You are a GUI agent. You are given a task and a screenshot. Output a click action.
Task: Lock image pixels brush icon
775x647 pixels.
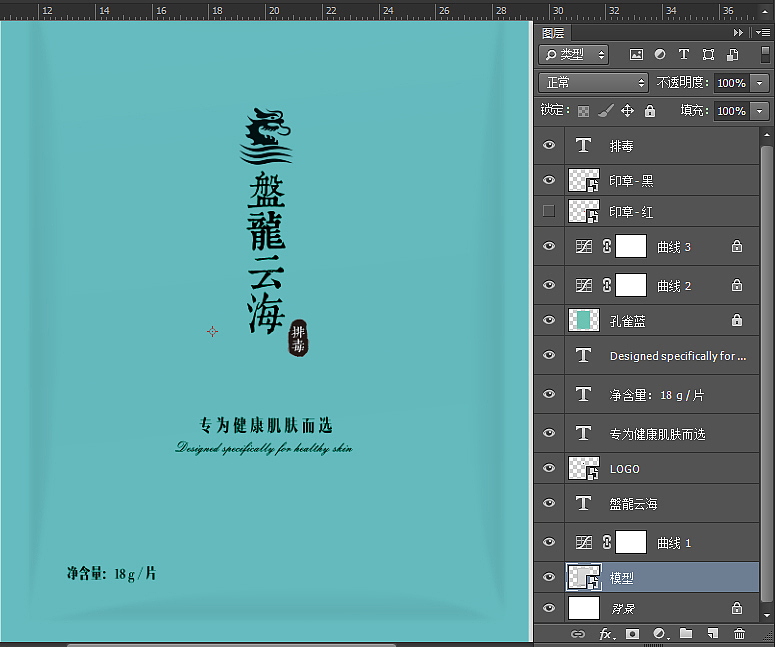click(605, 110)
